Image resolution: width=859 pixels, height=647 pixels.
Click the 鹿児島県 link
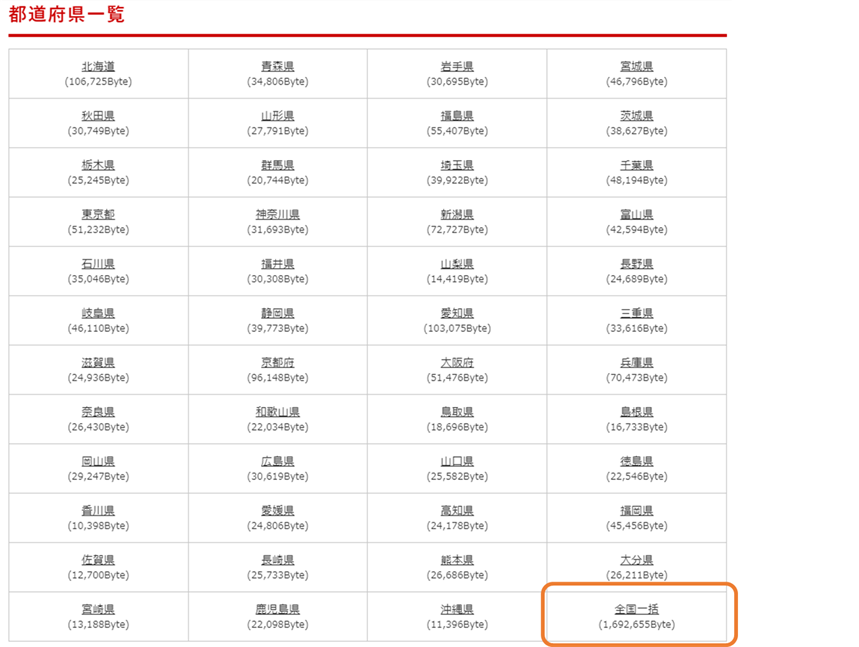click(x=277, y=610)
